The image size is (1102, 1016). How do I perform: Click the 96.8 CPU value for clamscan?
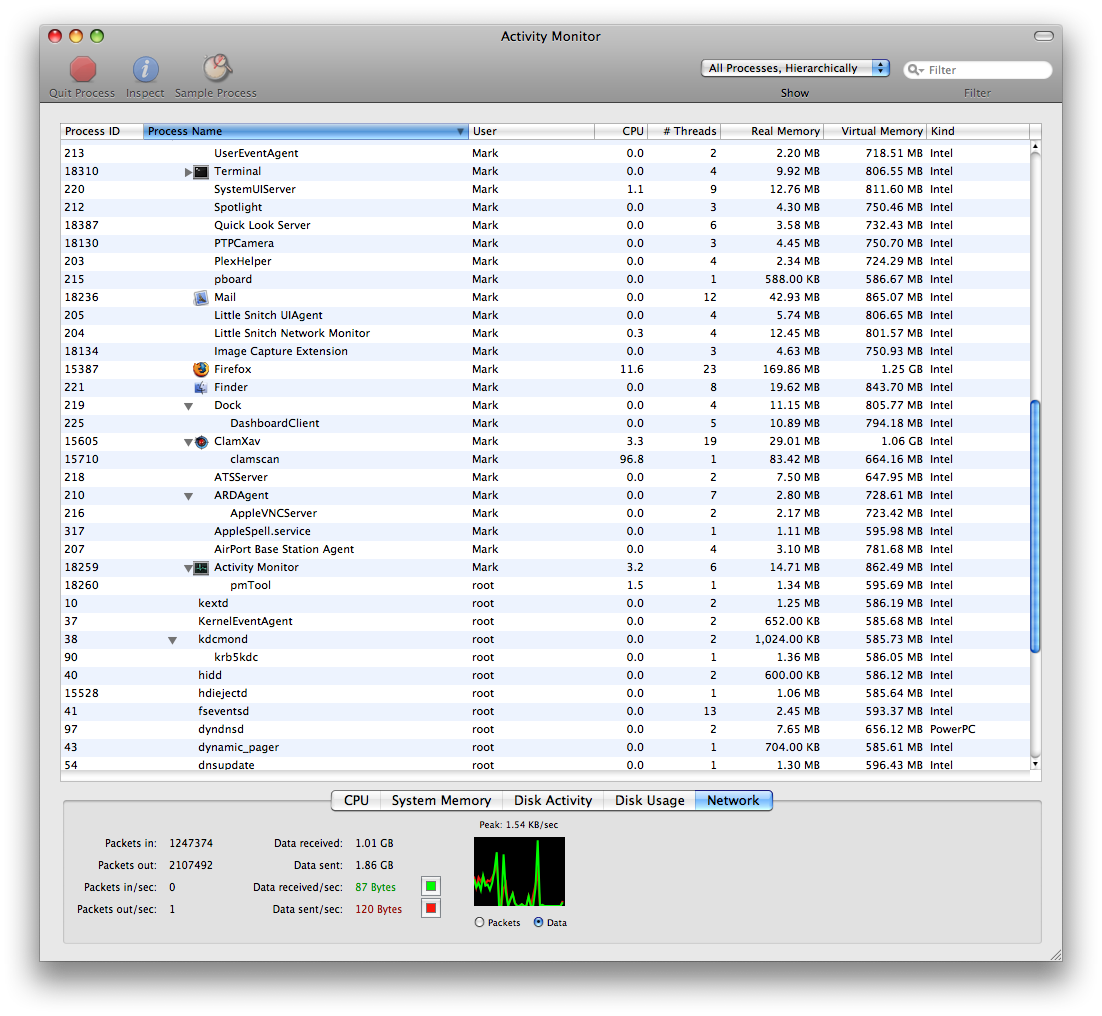pyautogui.click(x=631, y=460)
